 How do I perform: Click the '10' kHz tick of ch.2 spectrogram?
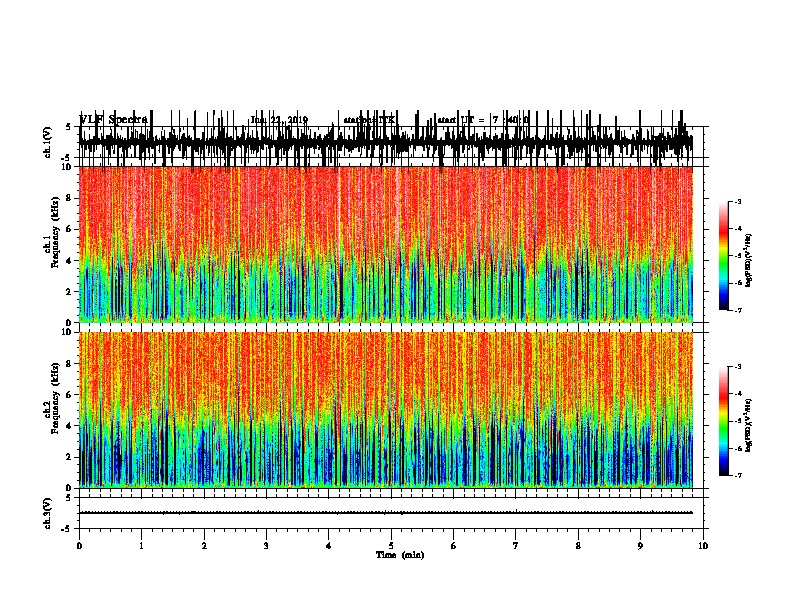pos(68,332)
